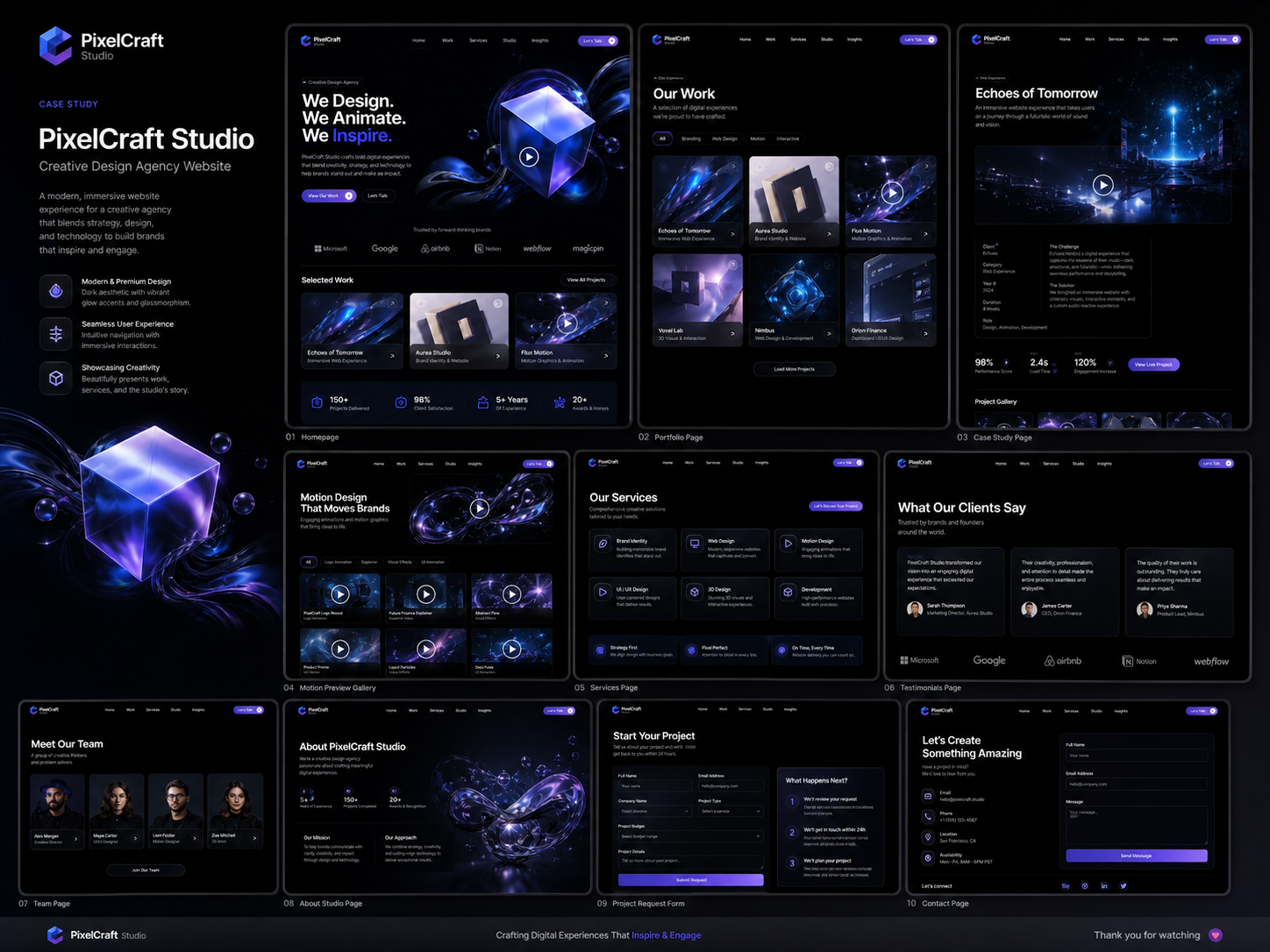Play Future Finance Explainer video
The width and height of the screenshot is (1270, 952).
[425, 594]
